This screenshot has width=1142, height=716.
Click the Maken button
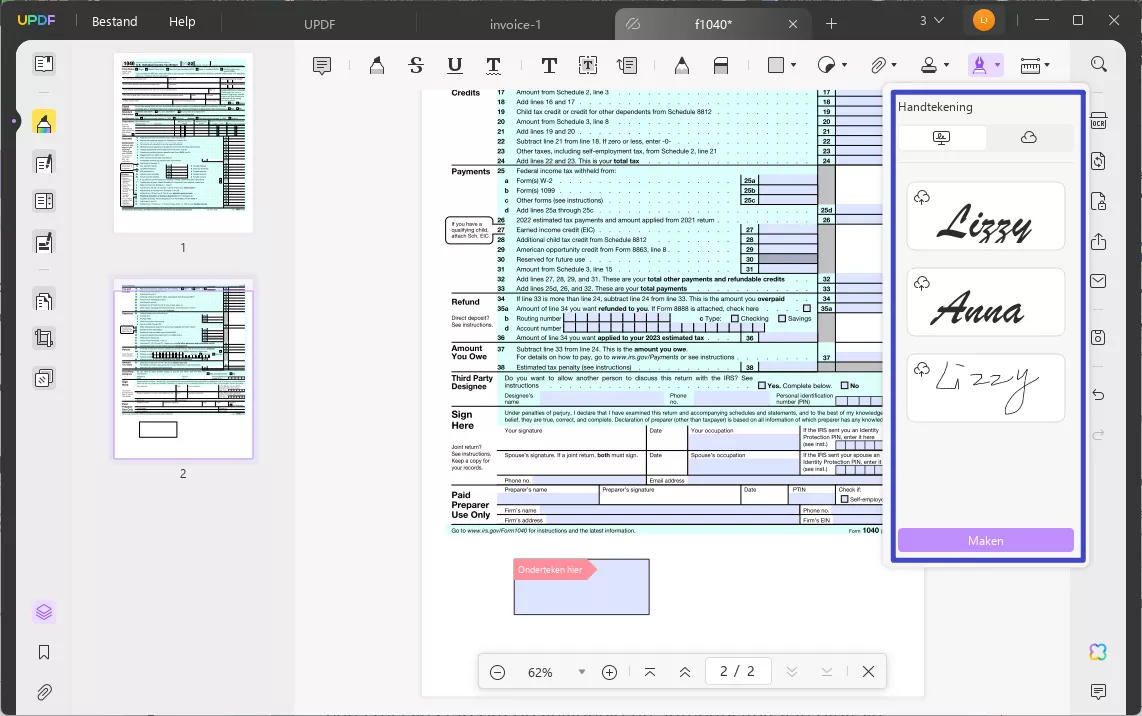(985, 540)
